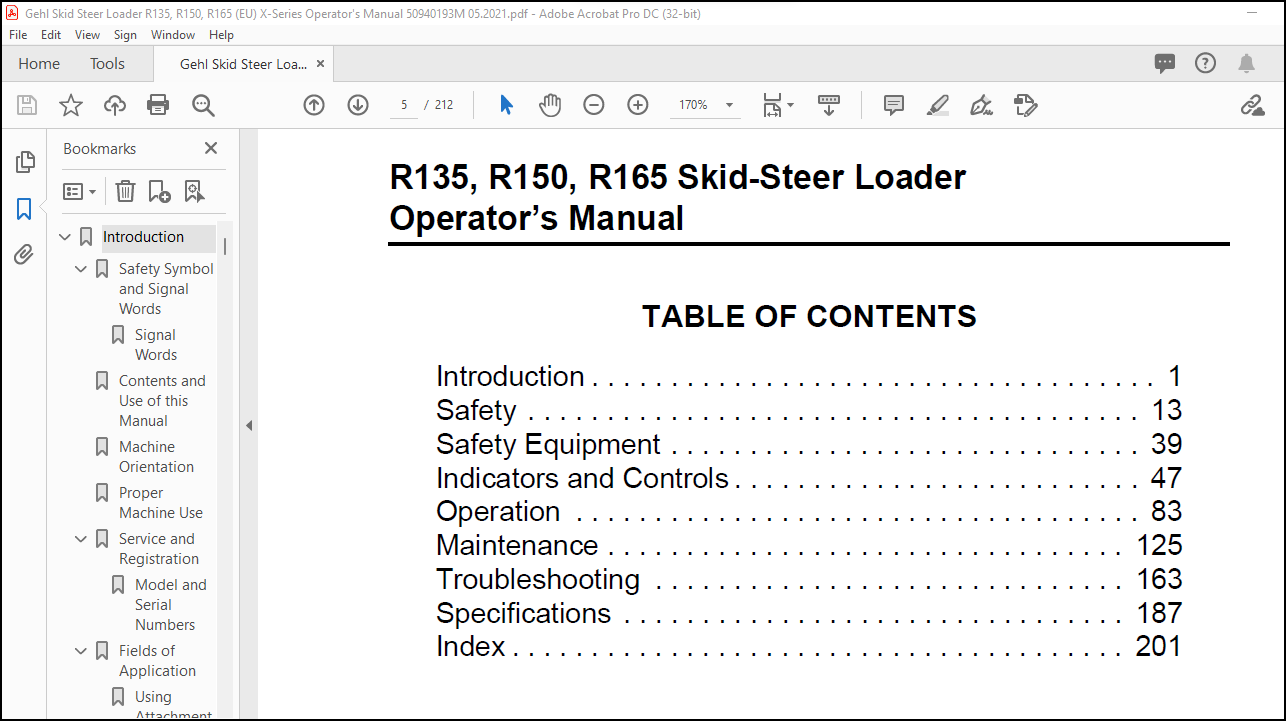The width and height of the screenshot is (1286, 721).
Task: Switch to the Home tab
Action: click(39, 64)
